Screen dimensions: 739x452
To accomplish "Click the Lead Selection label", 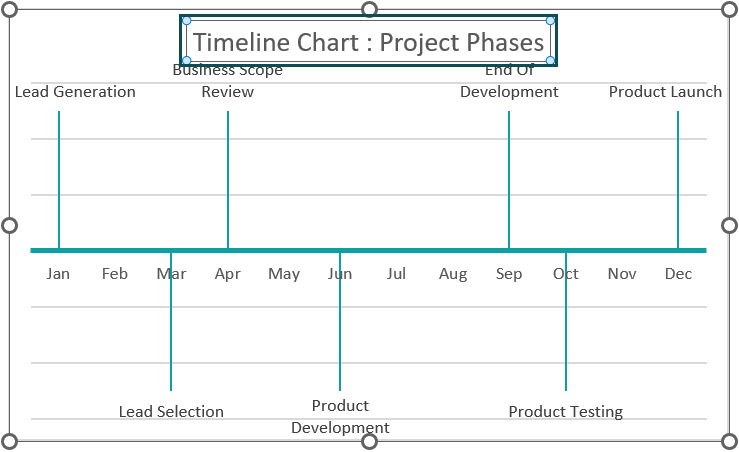I will tap(171, 411).
